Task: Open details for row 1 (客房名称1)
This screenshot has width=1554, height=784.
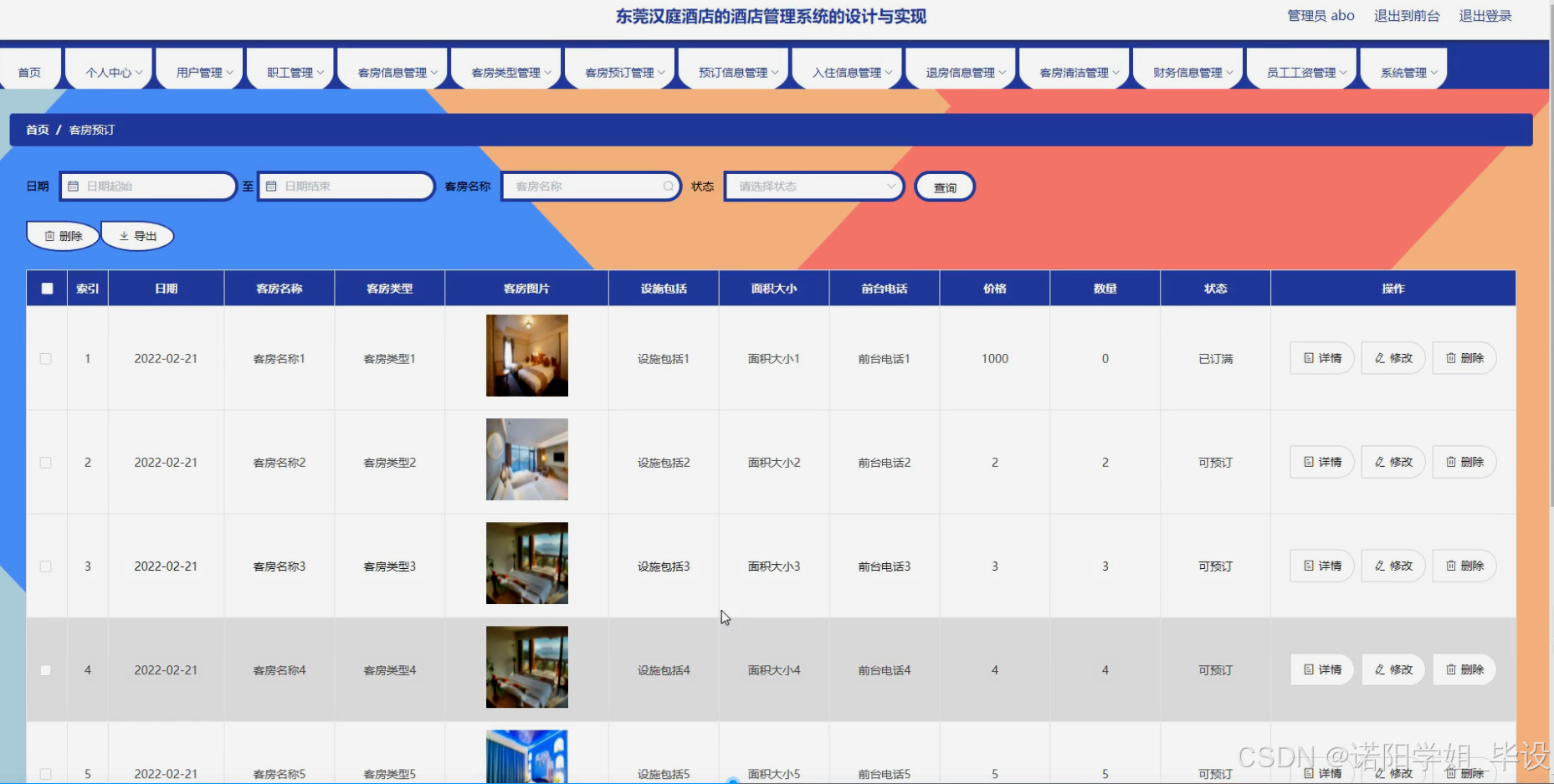Action: pyautogui.click(x=1322, y=358)
